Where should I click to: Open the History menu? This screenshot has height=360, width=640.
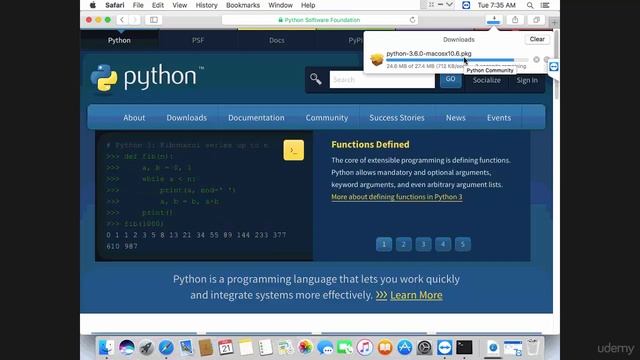[207, 5]
